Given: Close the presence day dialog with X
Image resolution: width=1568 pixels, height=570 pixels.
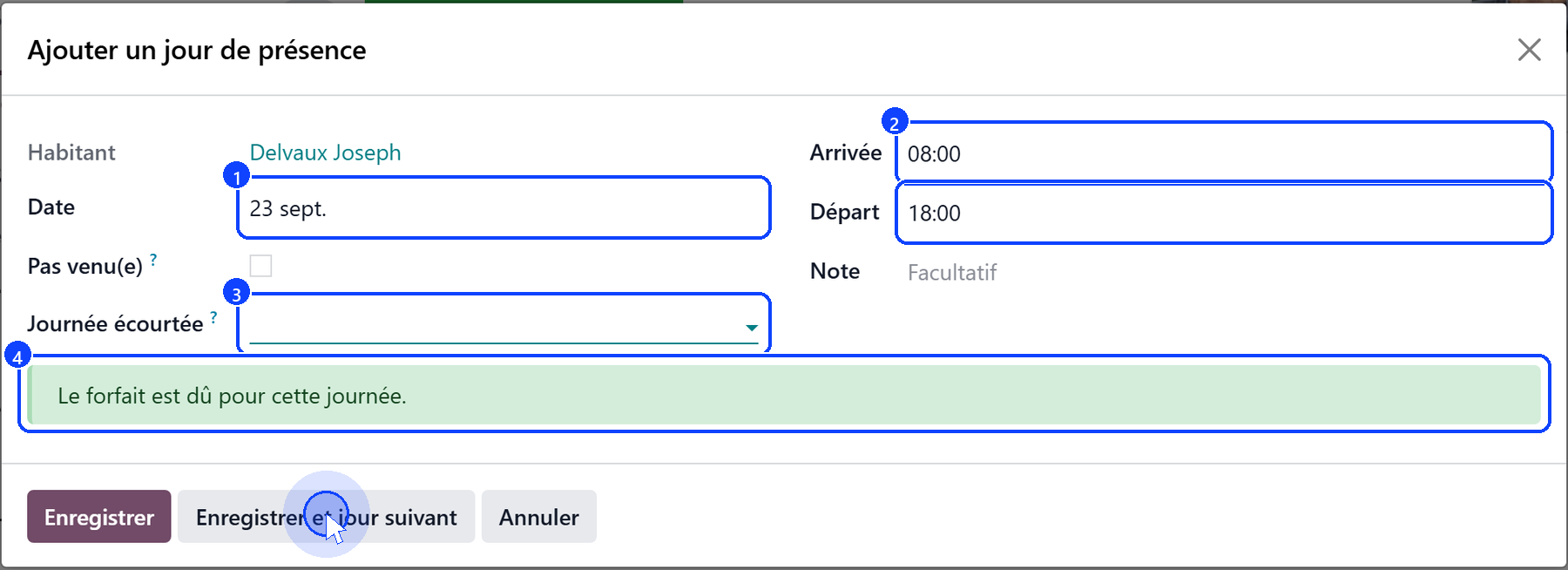Looking at the screenshot, I should [1529, 50].
